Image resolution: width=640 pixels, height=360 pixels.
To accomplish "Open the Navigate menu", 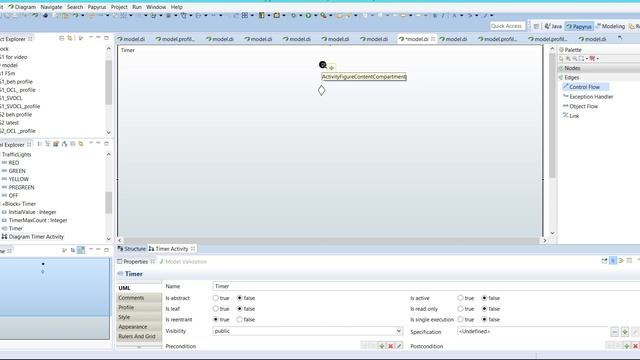I will [51, 7].
